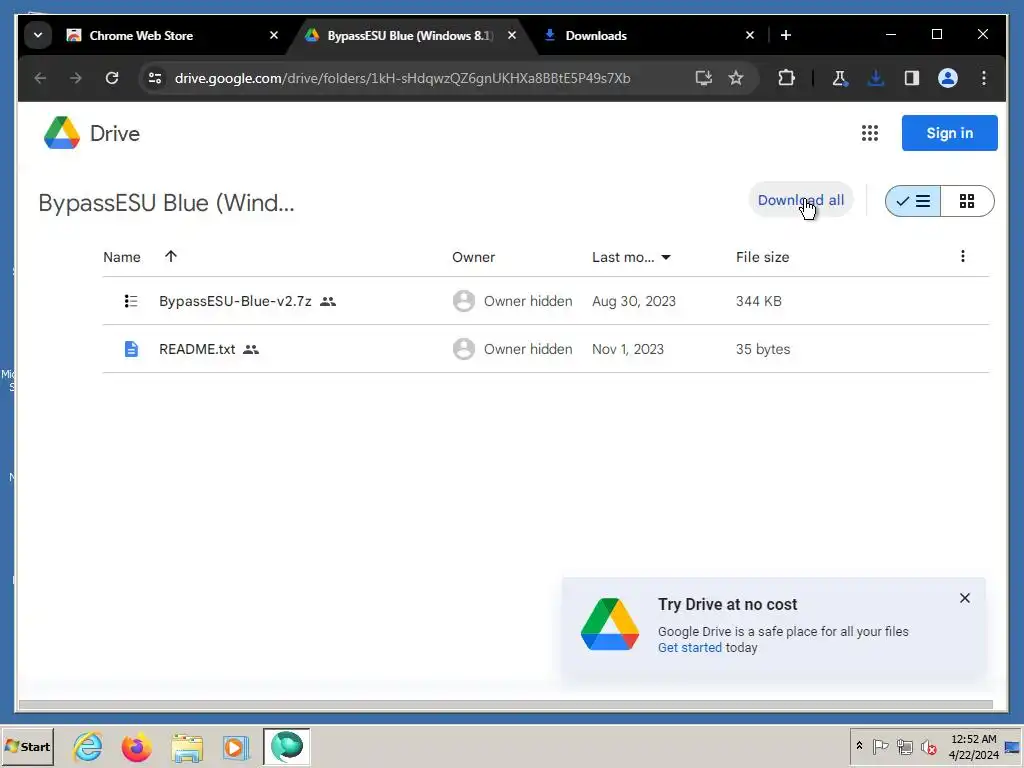1024x768 pixels.
Task: Reverse sort direction with the up arrow
Action: (170, 256)
